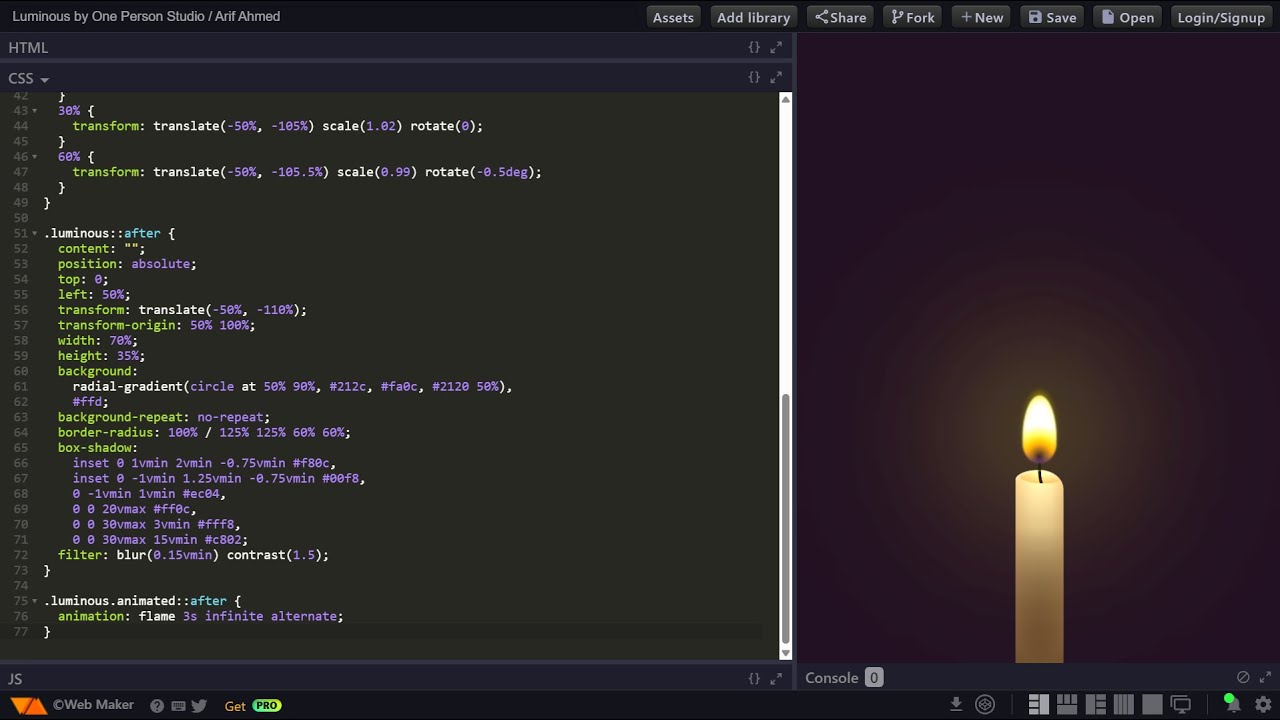Fold the .luminous.animated::after rule
1280x720 pixels.
coord(35,601)
